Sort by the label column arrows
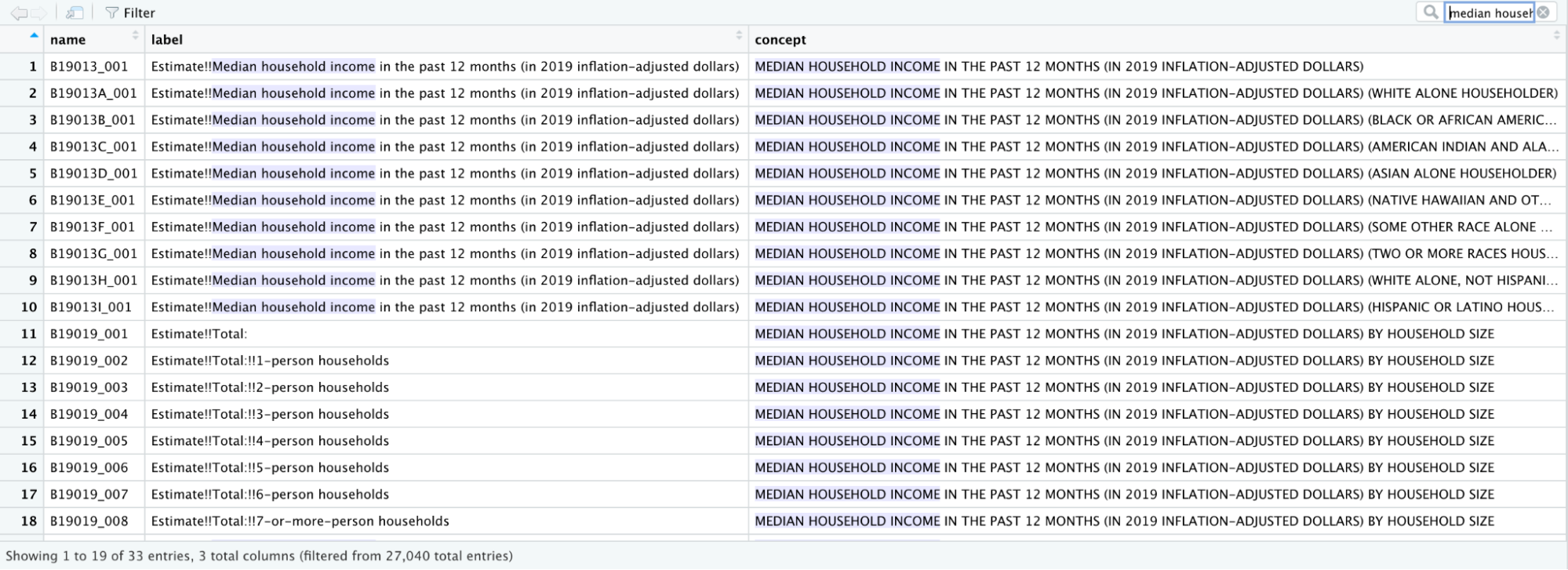This screenshot has height=570, width=1568. coord(738,36)
